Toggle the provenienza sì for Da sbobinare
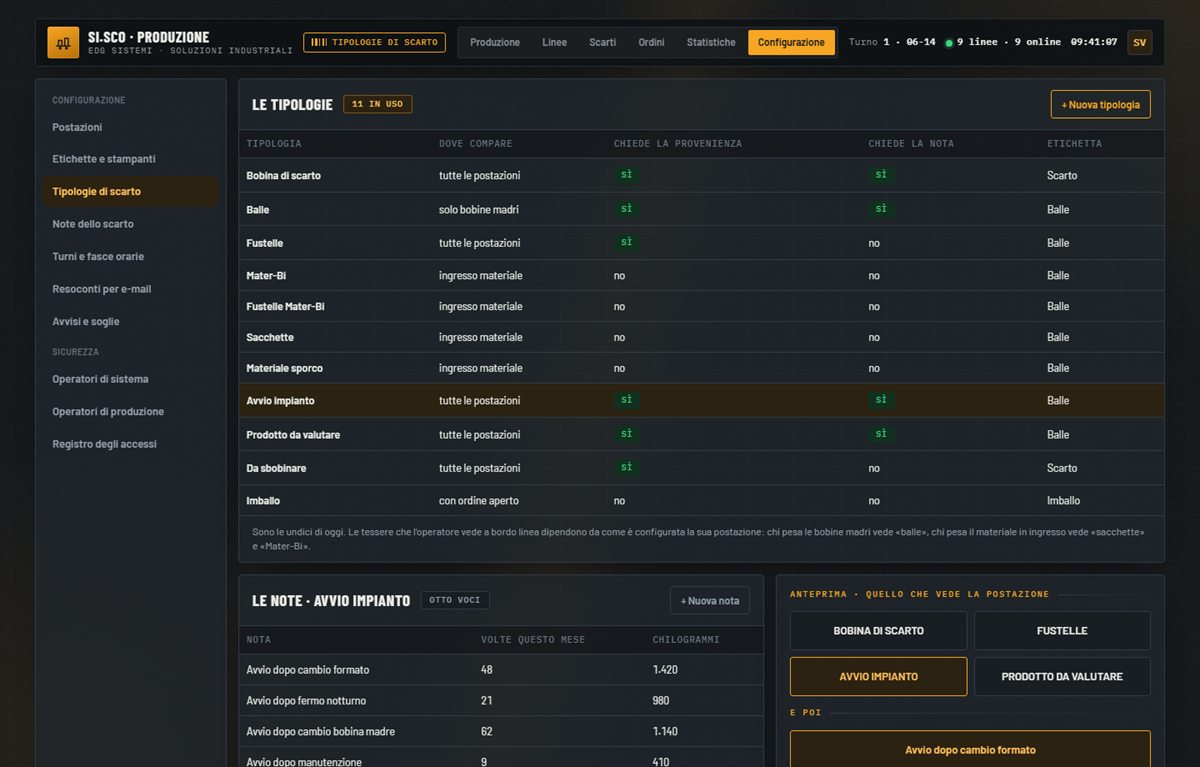This screenshot has width=1200, height=767. [627, 467]
